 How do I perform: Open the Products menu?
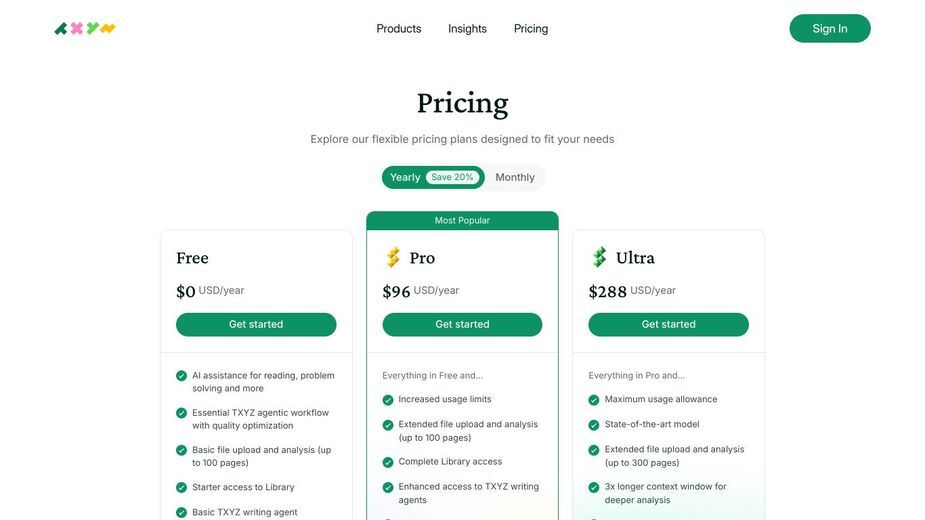tap(399, 28)
